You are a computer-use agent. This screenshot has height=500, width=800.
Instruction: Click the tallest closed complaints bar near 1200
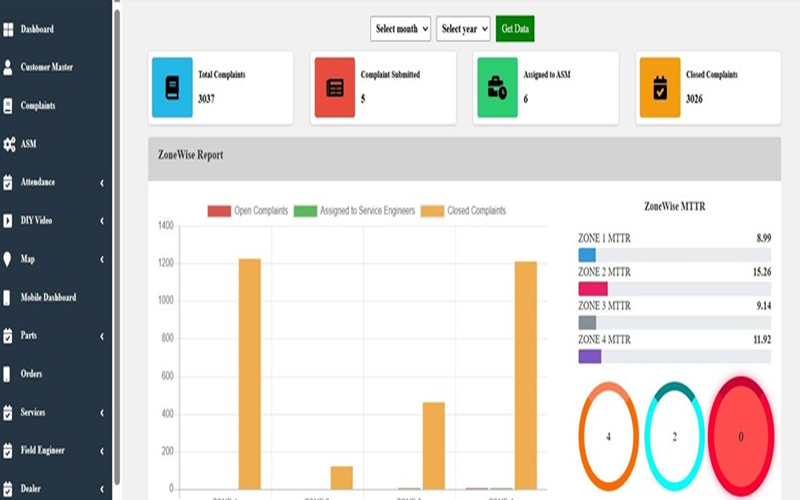[x=249, y=374]
